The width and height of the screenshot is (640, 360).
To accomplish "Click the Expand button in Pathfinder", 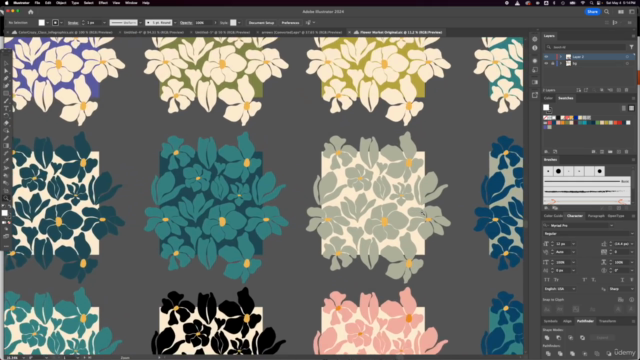I will (602, 338).
